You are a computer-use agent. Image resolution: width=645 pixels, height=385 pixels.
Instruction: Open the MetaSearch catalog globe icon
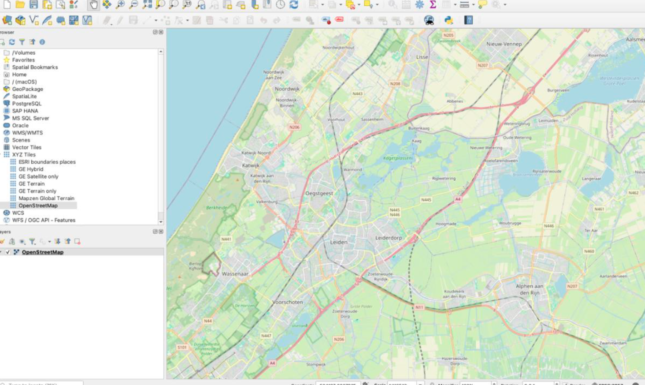point(429,20)
